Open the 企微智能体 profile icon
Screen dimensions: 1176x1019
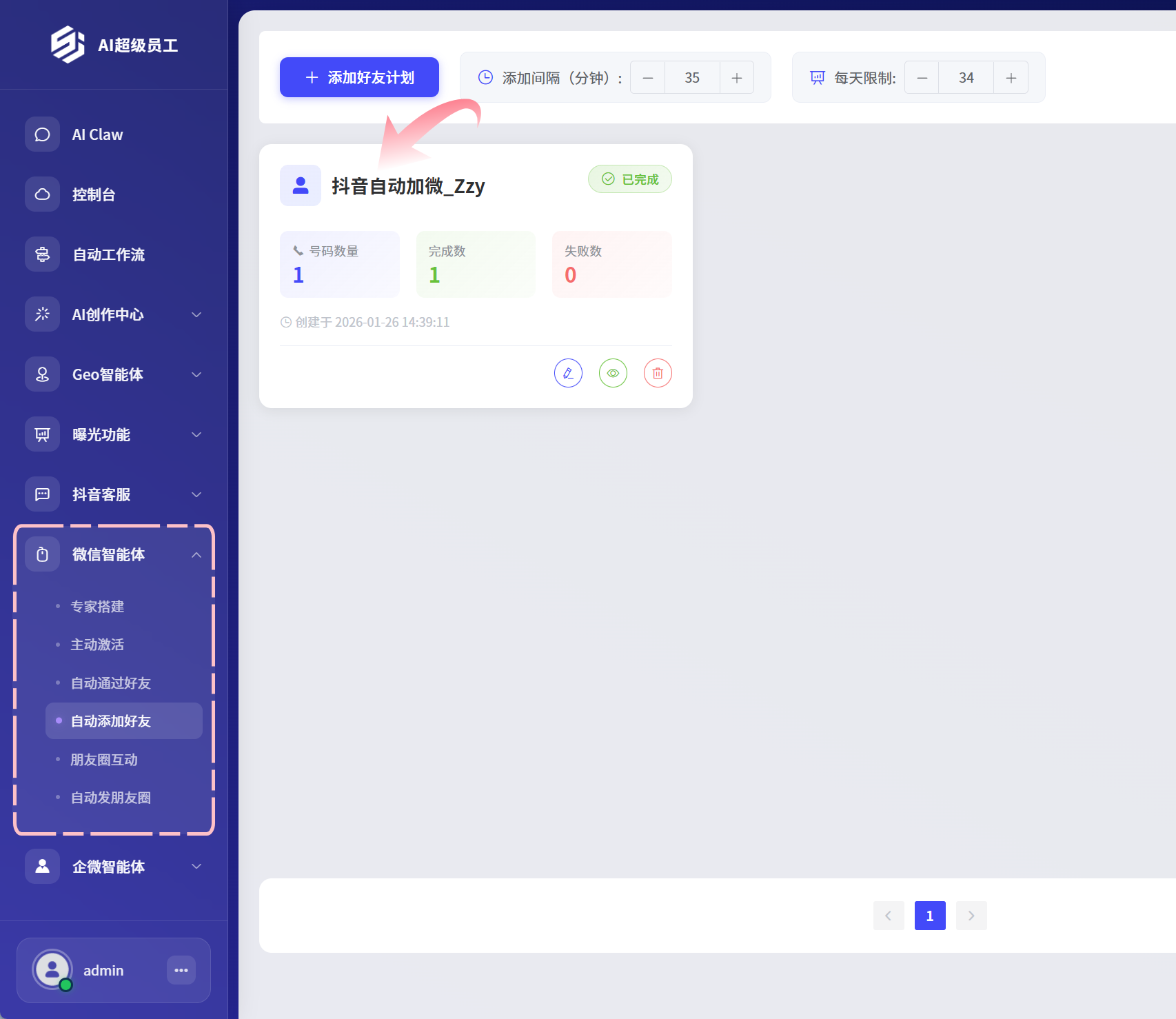(x=42, y=866)
